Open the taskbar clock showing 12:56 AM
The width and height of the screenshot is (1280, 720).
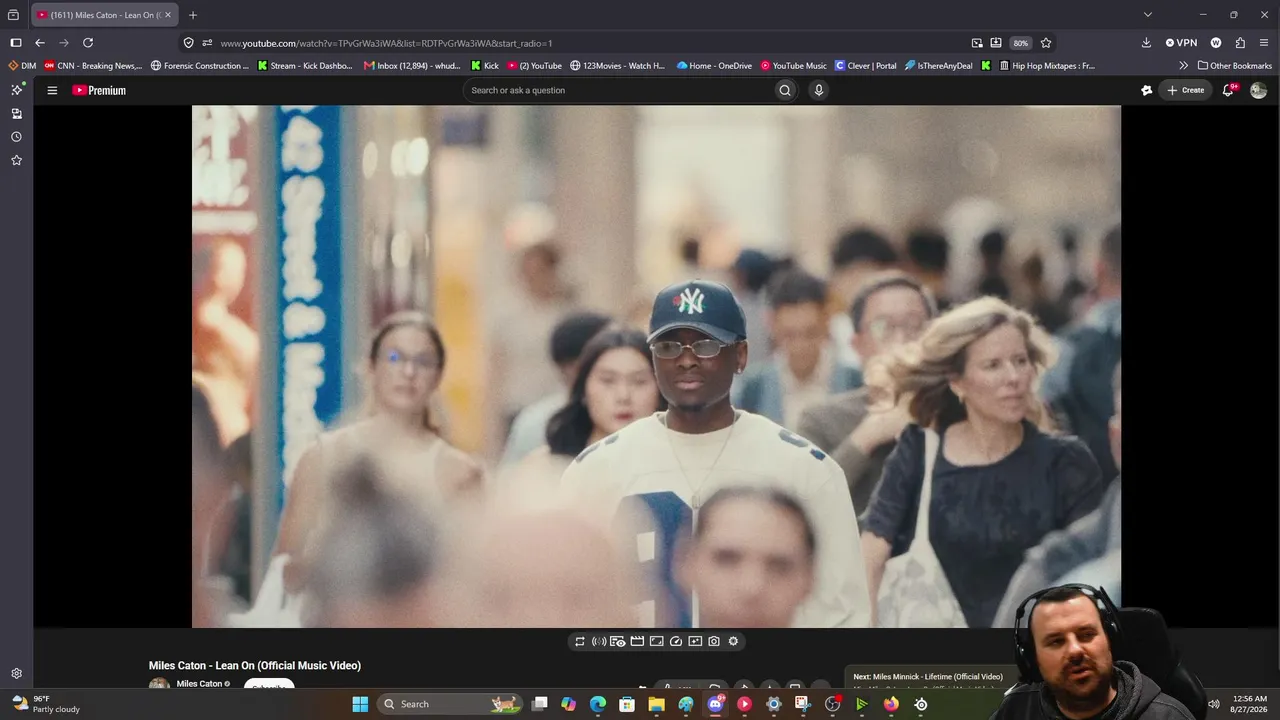point(1250,704)
